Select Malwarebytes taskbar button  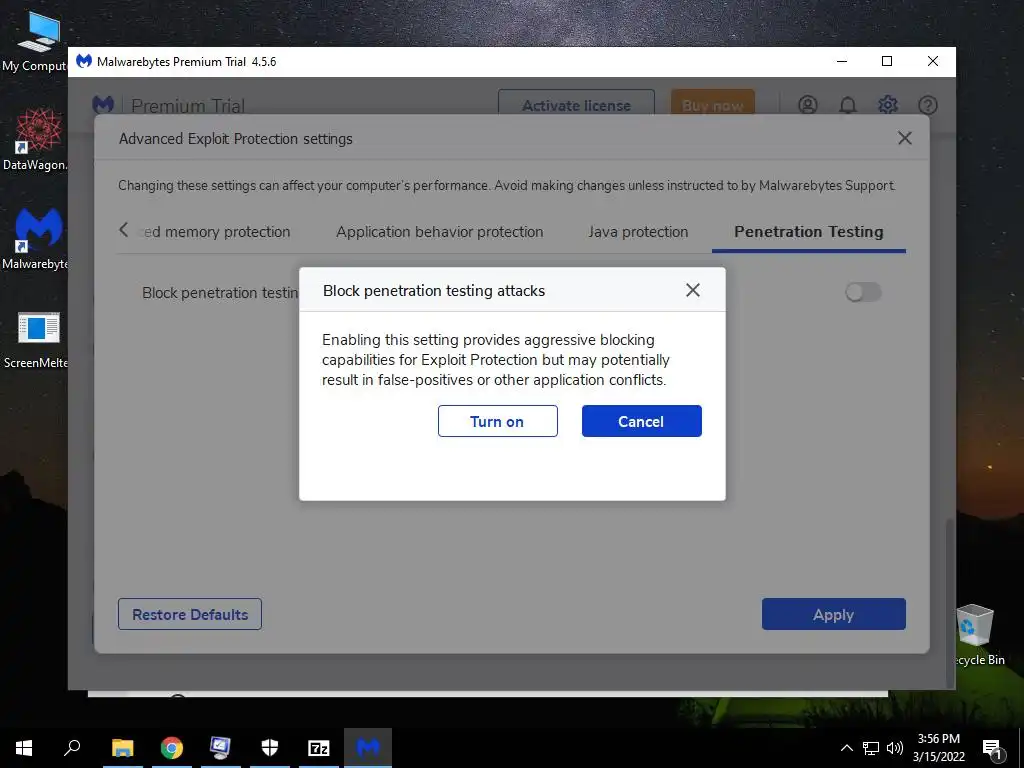pyautogui.click(x=368, y=748)
